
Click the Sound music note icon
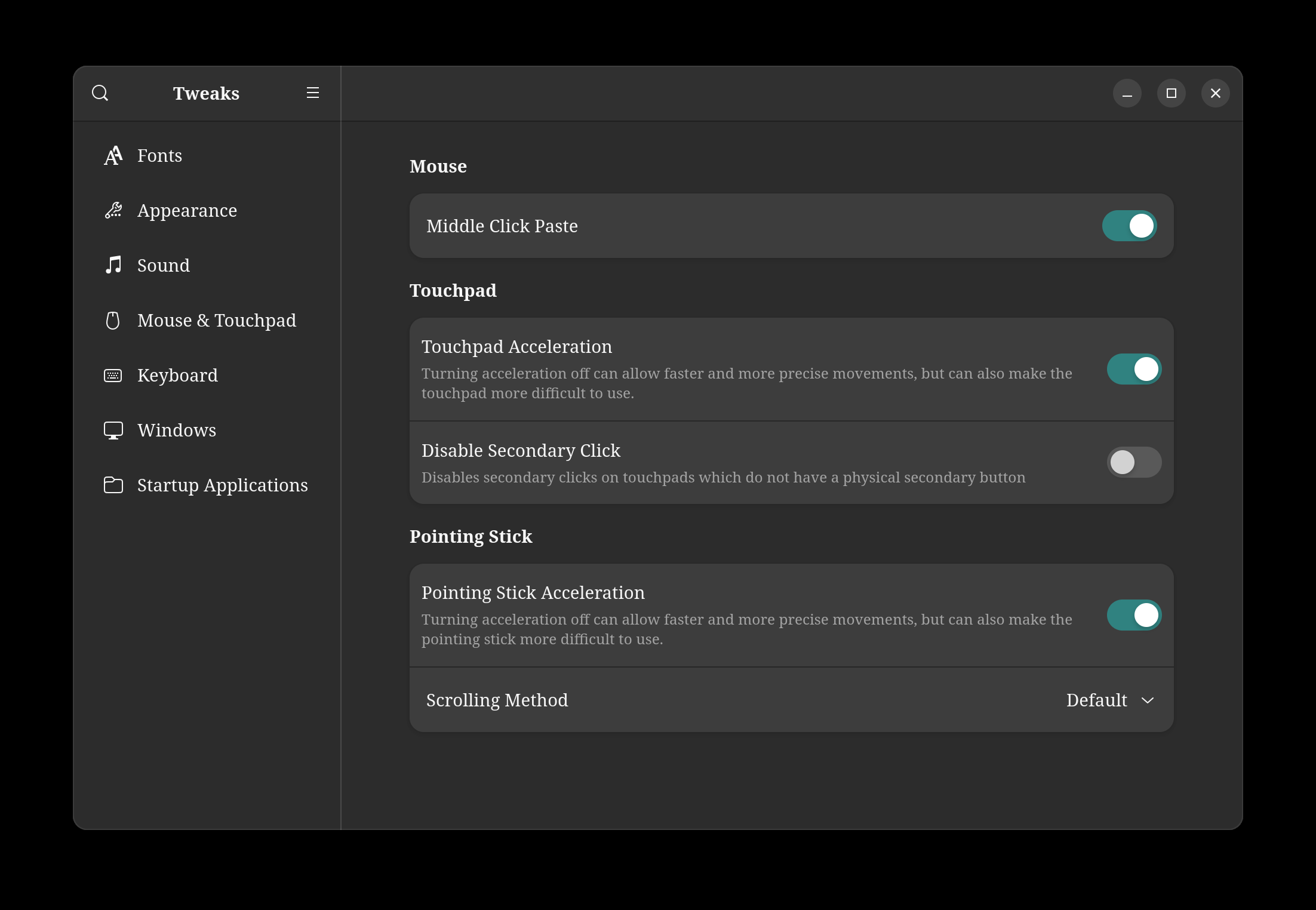point(113,265)
